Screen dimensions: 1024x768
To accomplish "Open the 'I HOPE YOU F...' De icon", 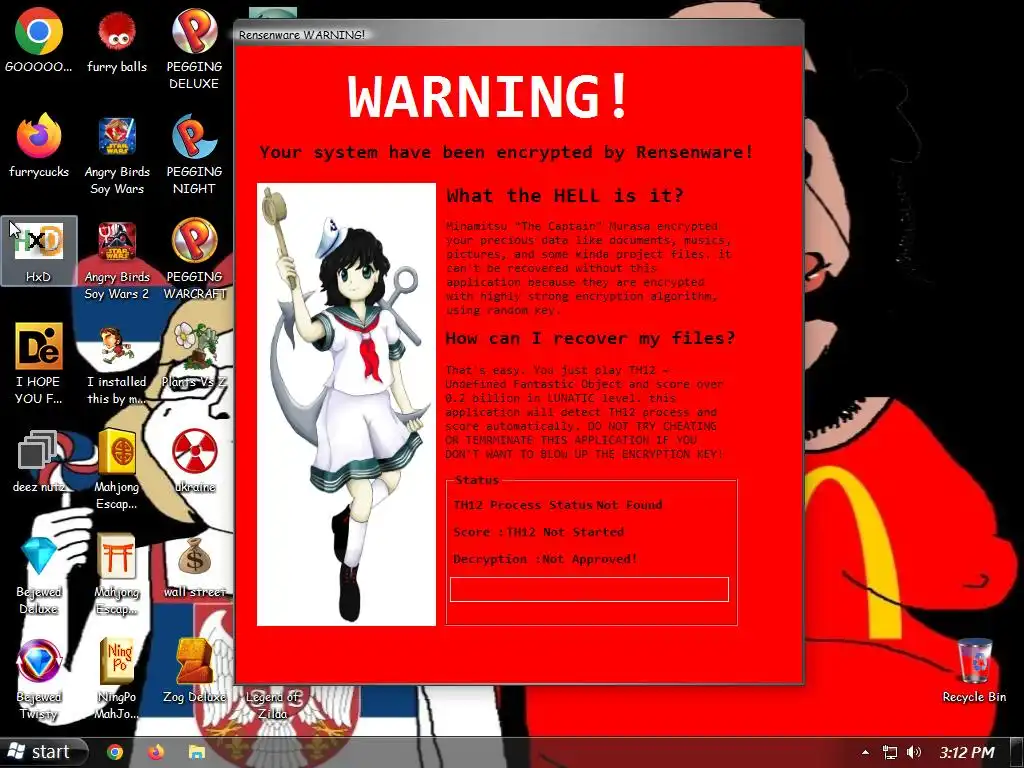I will click(x=39, y=364).
